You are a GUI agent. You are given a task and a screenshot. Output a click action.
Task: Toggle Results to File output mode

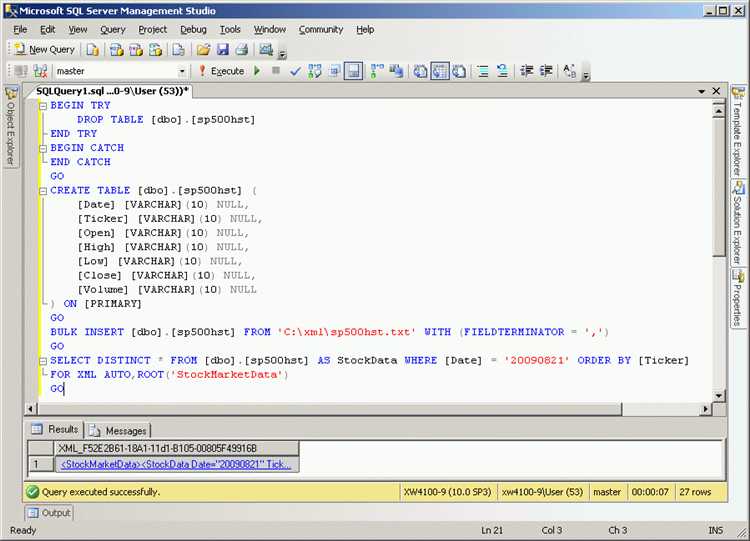coord(458,71)
